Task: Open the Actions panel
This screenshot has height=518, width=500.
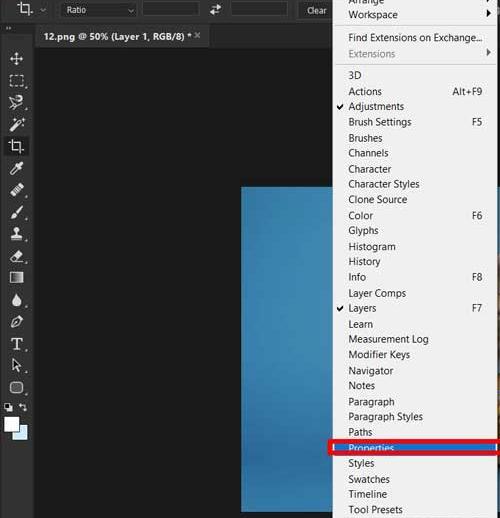Action: 415,91
